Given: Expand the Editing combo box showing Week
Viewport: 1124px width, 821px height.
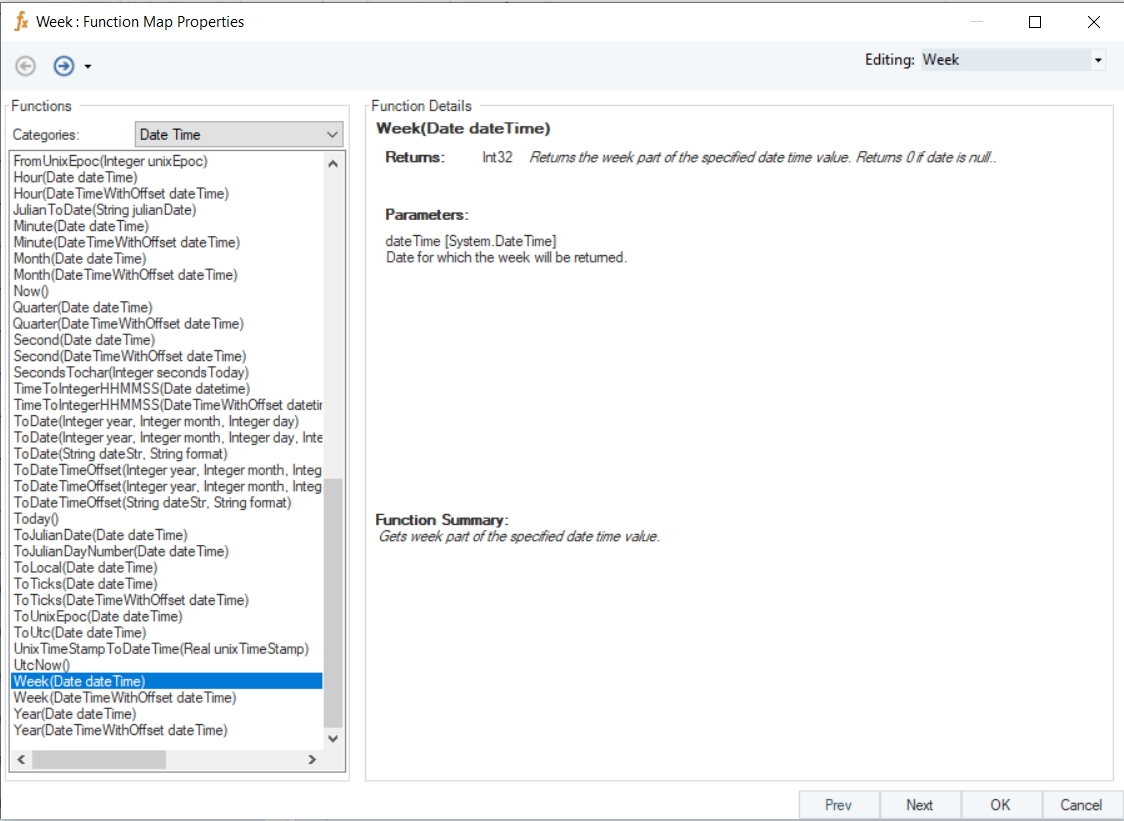Looking at the screenshot, I should [x=1098, y=60].
